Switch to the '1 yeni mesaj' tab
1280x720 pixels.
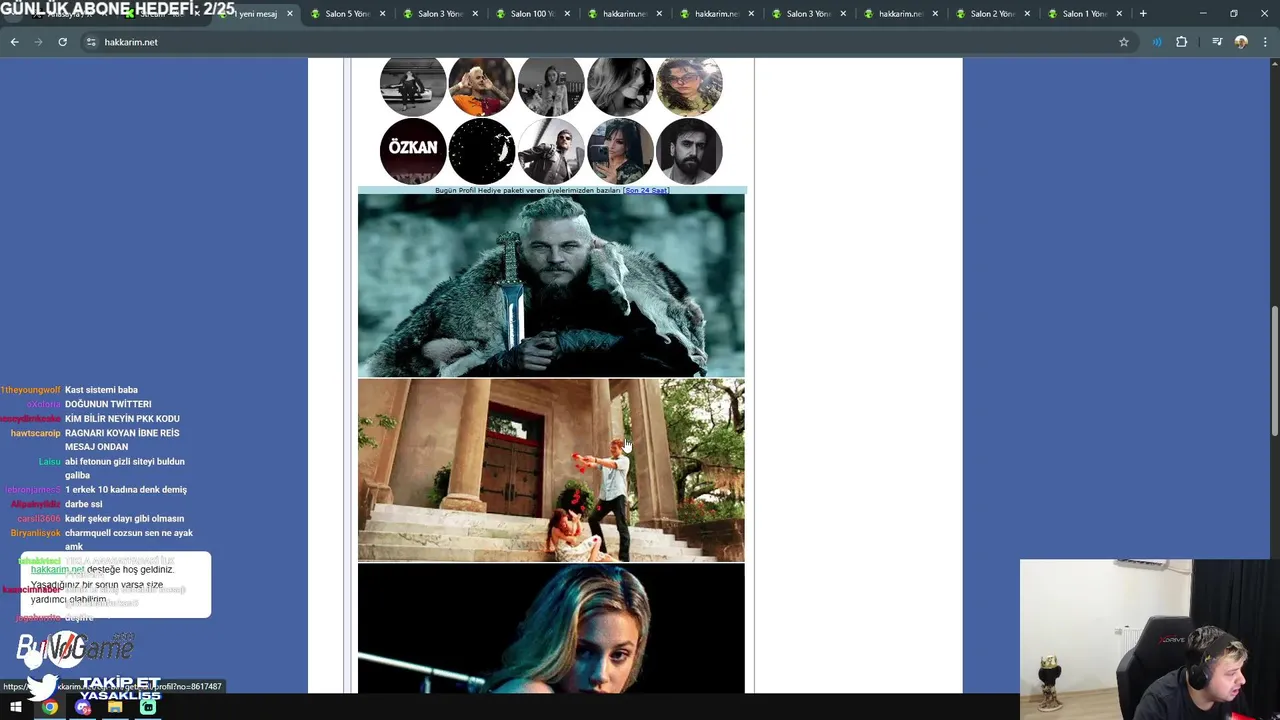point(257,14)
